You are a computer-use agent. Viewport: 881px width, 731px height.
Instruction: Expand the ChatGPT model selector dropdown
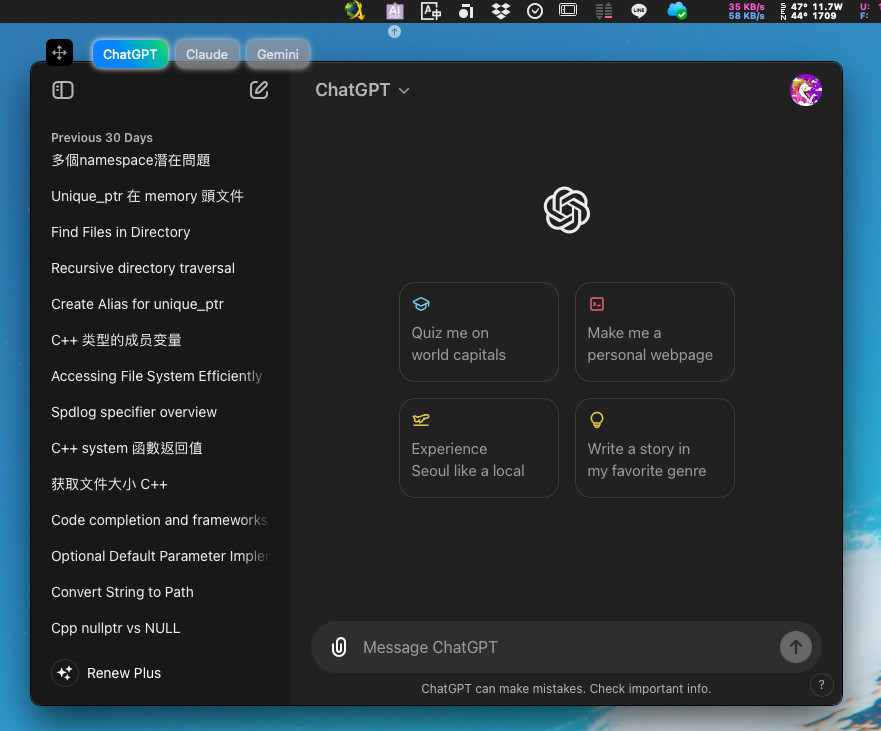(362, 90)
